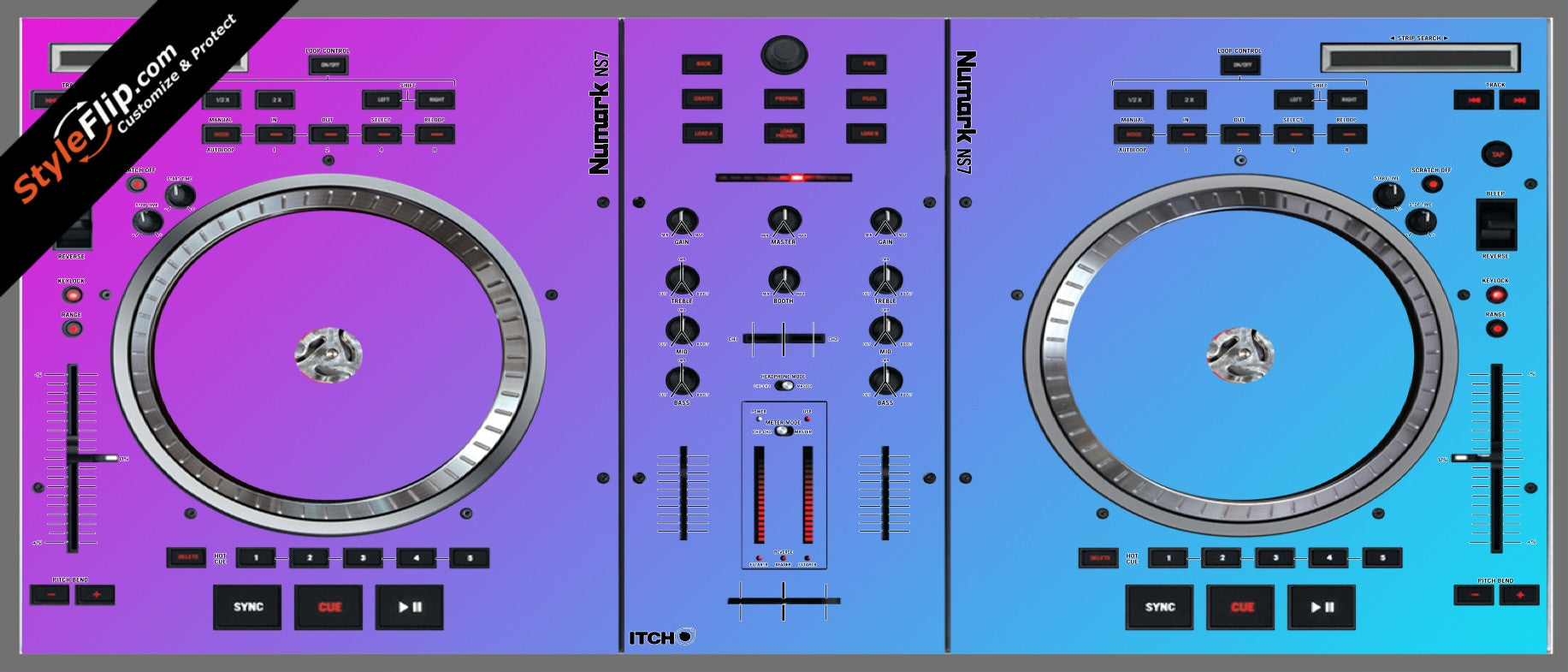Click the 1/2 X loop button on left deck
Image resolution: width=1568 pixels, height=672 pixels.
click(222, 100)
